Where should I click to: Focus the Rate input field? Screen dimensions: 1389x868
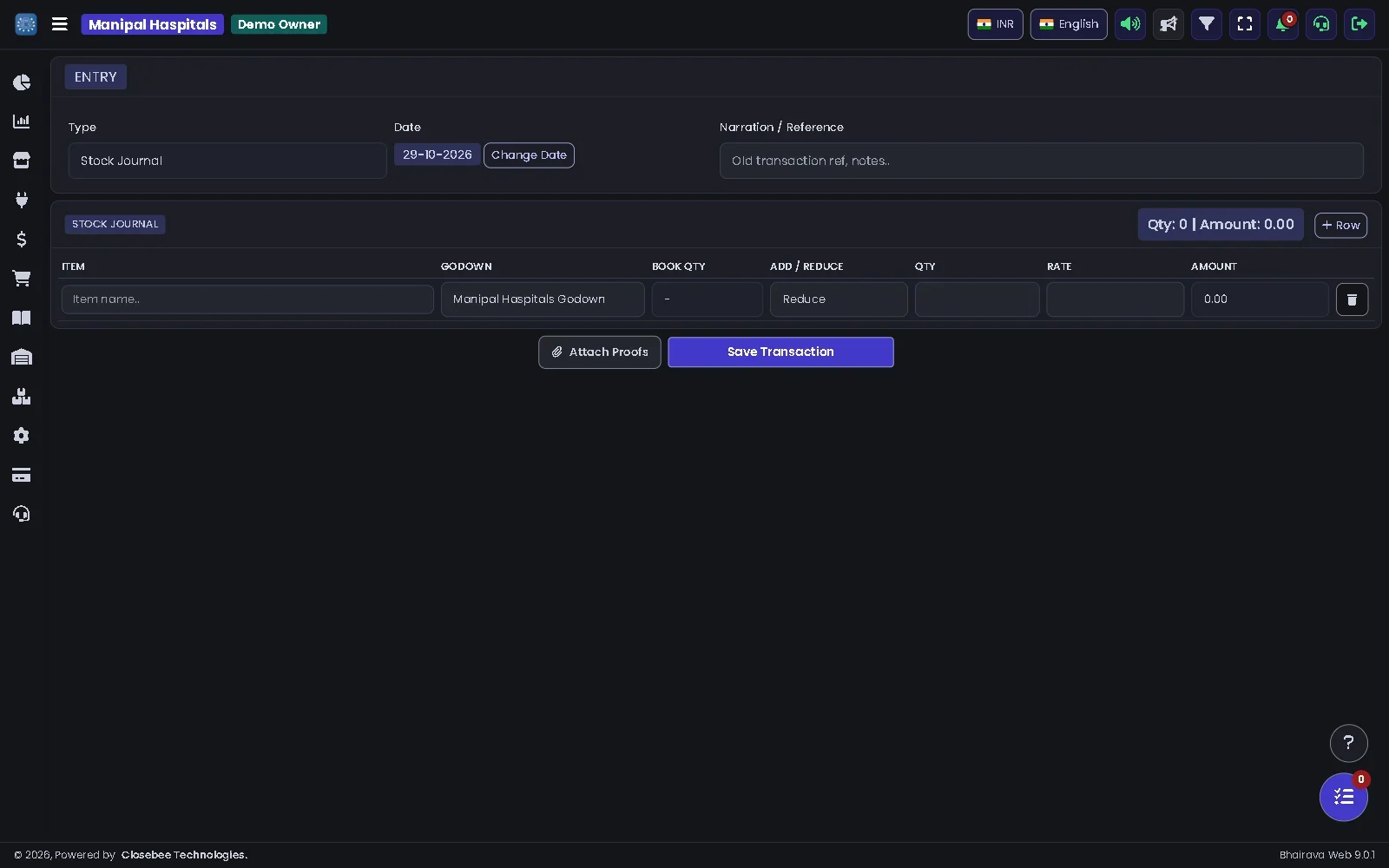pyautogui.click(x=1115, y=299)
